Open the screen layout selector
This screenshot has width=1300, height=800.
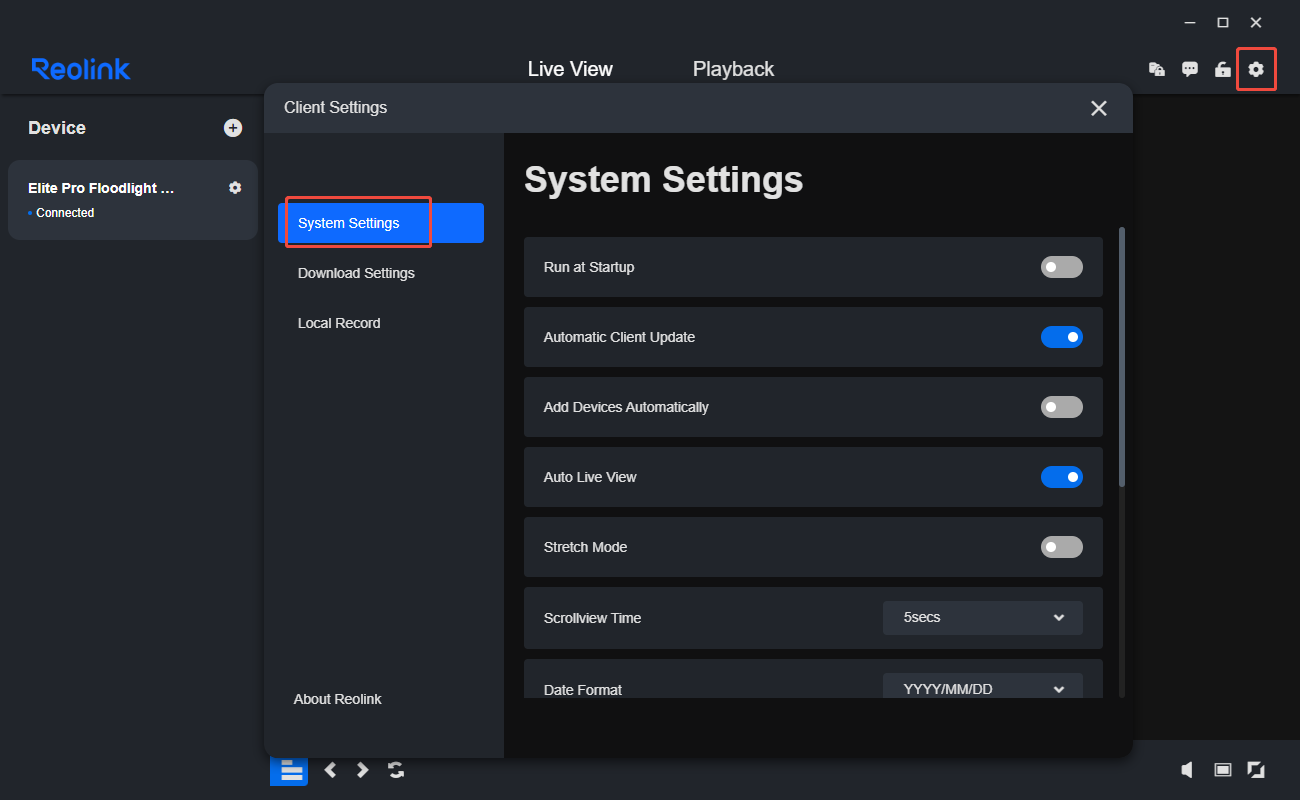[288, 770]
